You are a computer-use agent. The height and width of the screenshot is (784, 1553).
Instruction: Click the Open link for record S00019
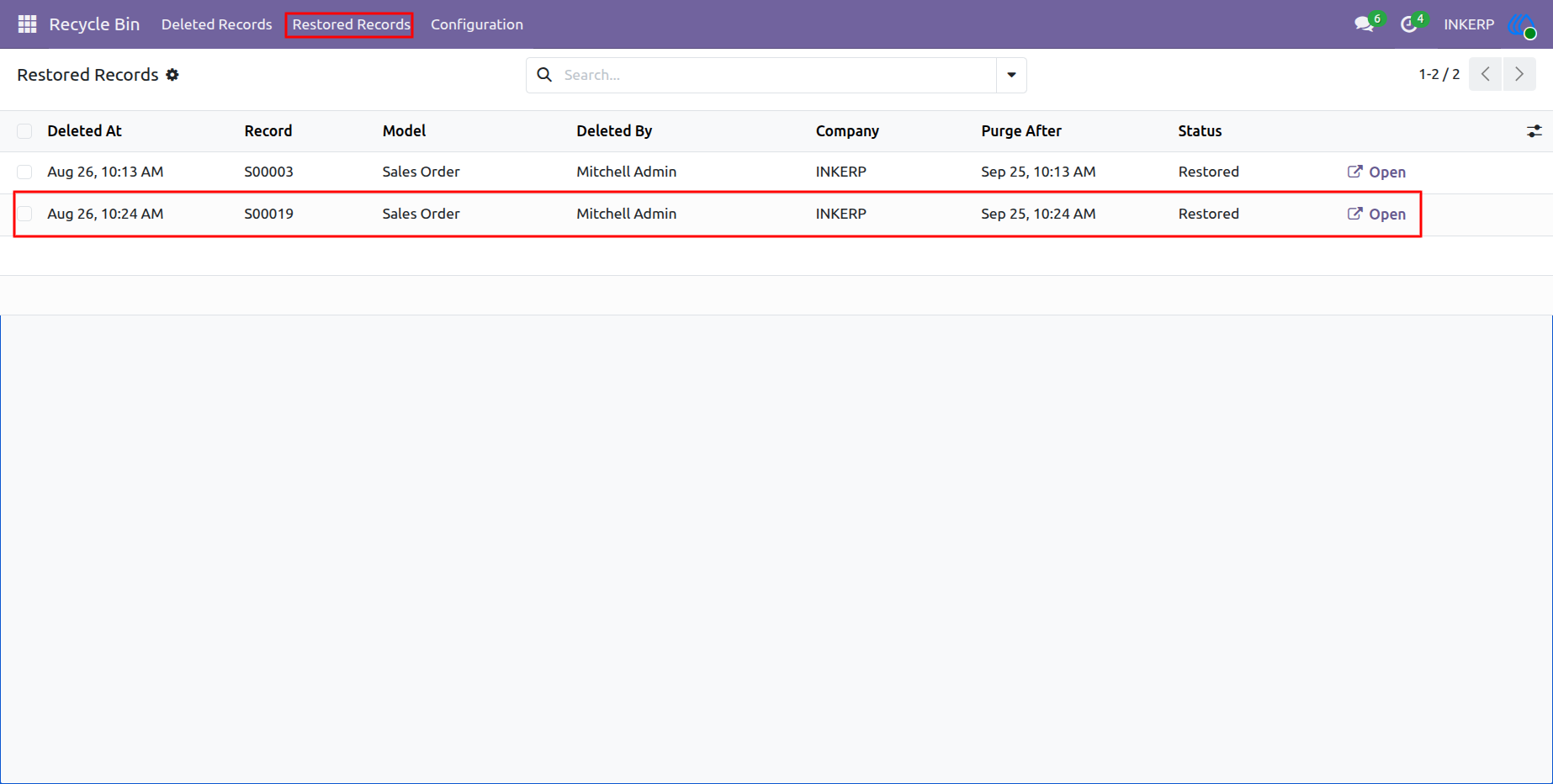click(1376, 214)
